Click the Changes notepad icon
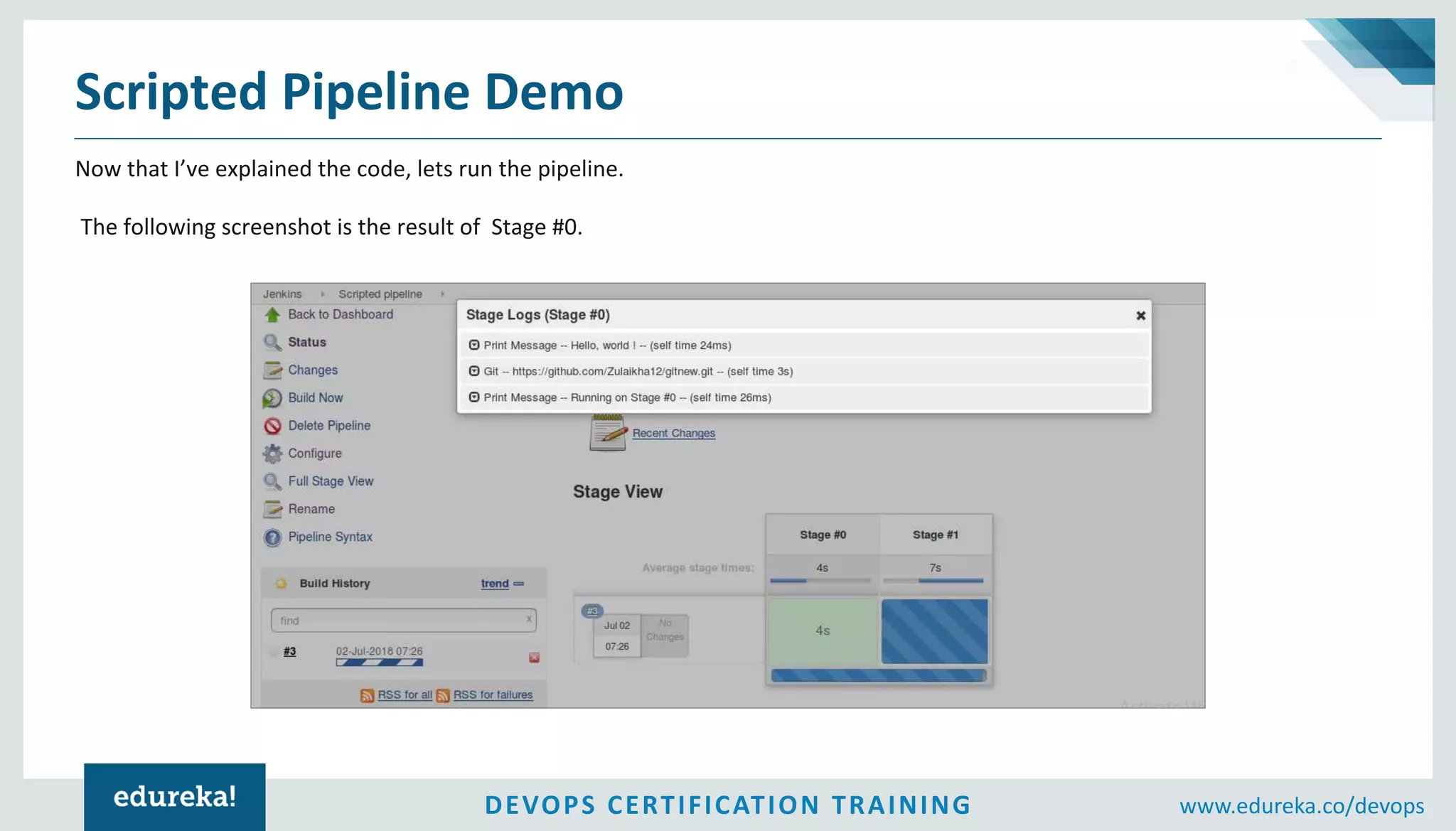Image resolution: width=1456 pixels, height=831 pixels. [x=272, y=370]
